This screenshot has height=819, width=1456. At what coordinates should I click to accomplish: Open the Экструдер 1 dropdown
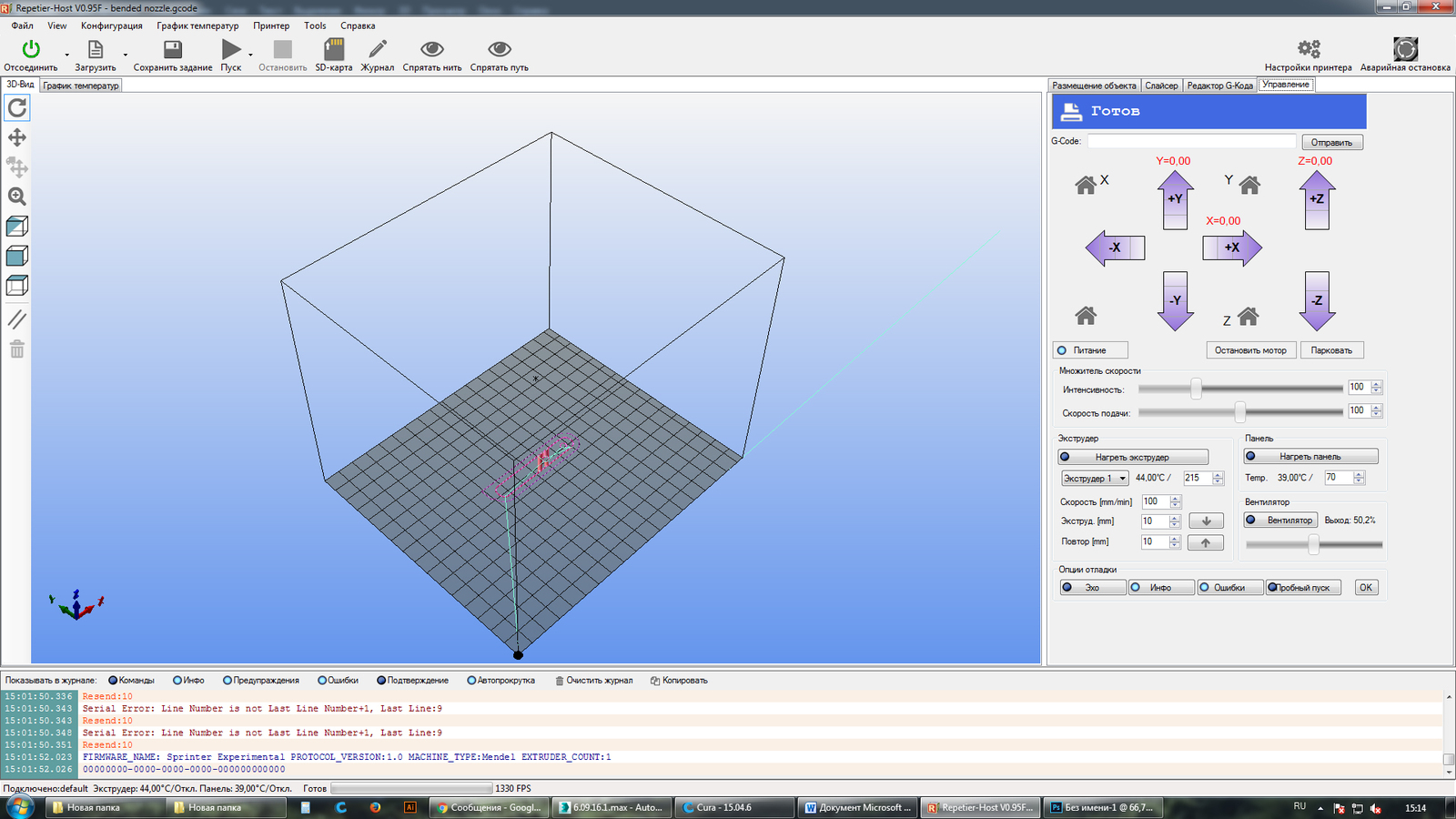pyautogui.click(x=1096, y=479)
